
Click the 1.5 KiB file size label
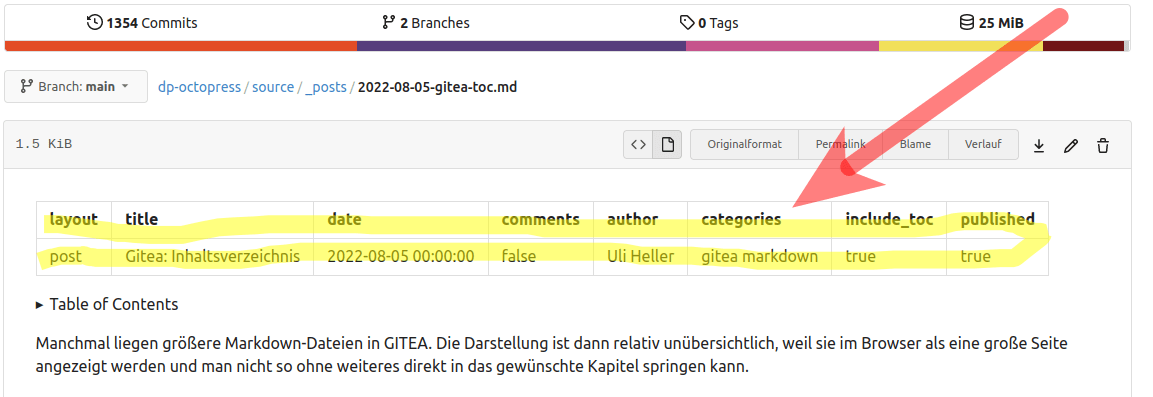(43, 145)
